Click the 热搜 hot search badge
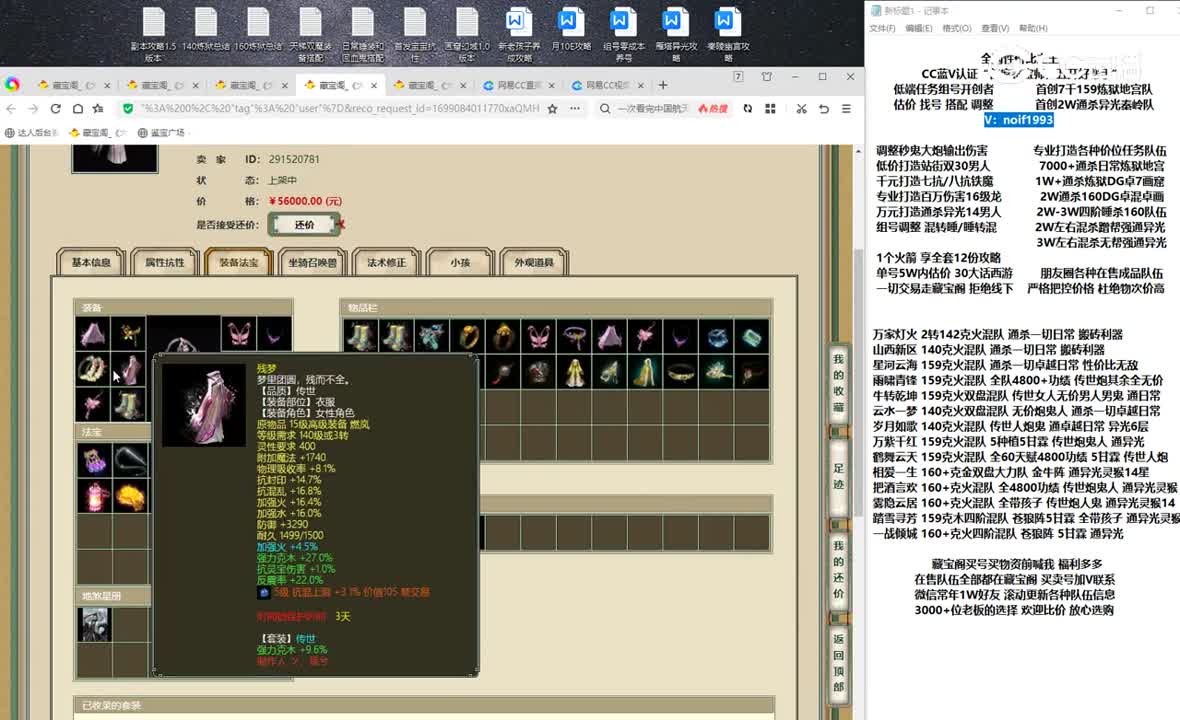Screen dimensions: 1180x720 coord(713,108)
